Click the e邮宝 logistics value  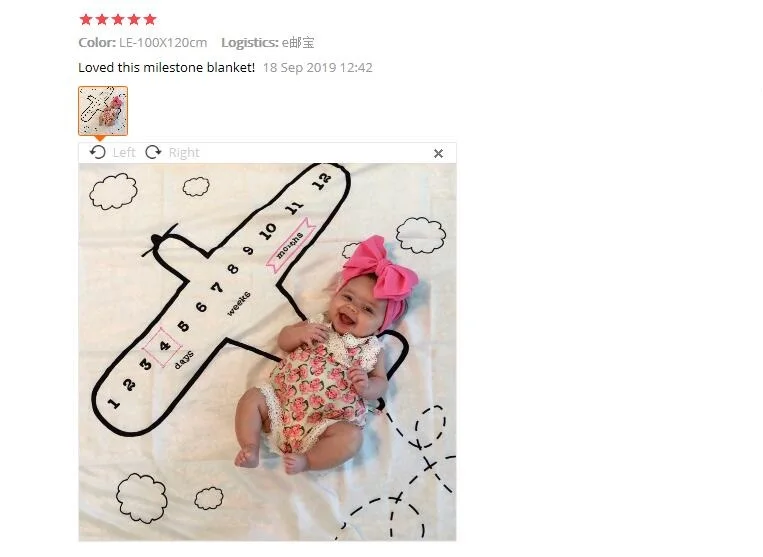298,43
